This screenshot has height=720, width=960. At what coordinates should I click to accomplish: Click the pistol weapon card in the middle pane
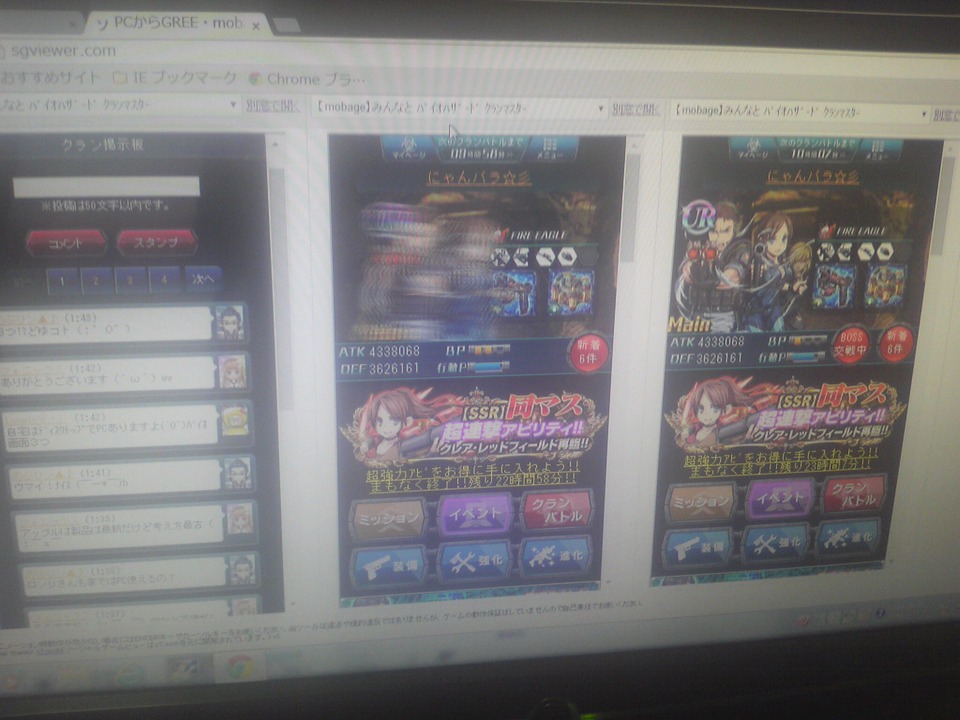tap(513, 293)
